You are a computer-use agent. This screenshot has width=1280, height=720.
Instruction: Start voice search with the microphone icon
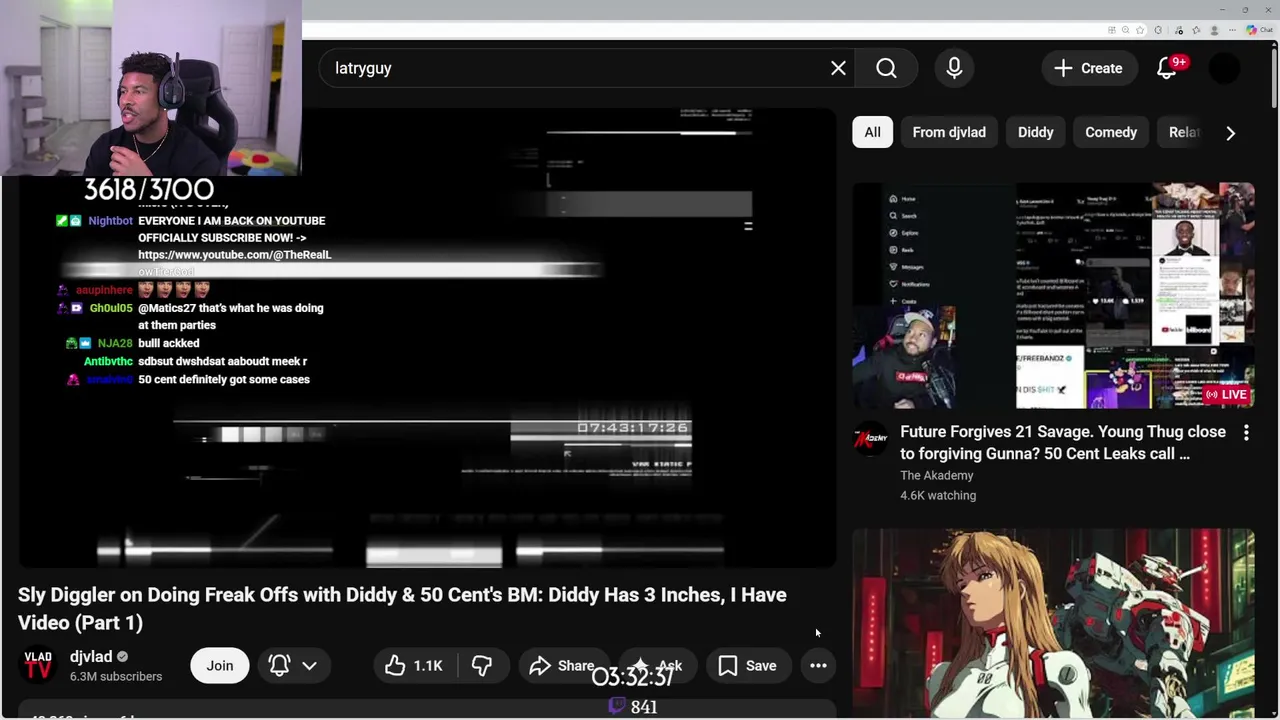coord(954,68)
